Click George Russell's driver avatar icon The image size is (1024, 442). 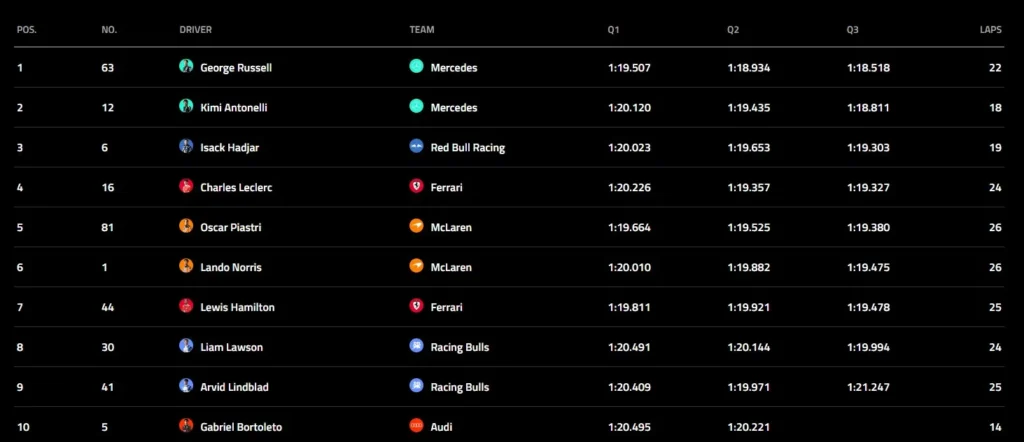point(186,67)
